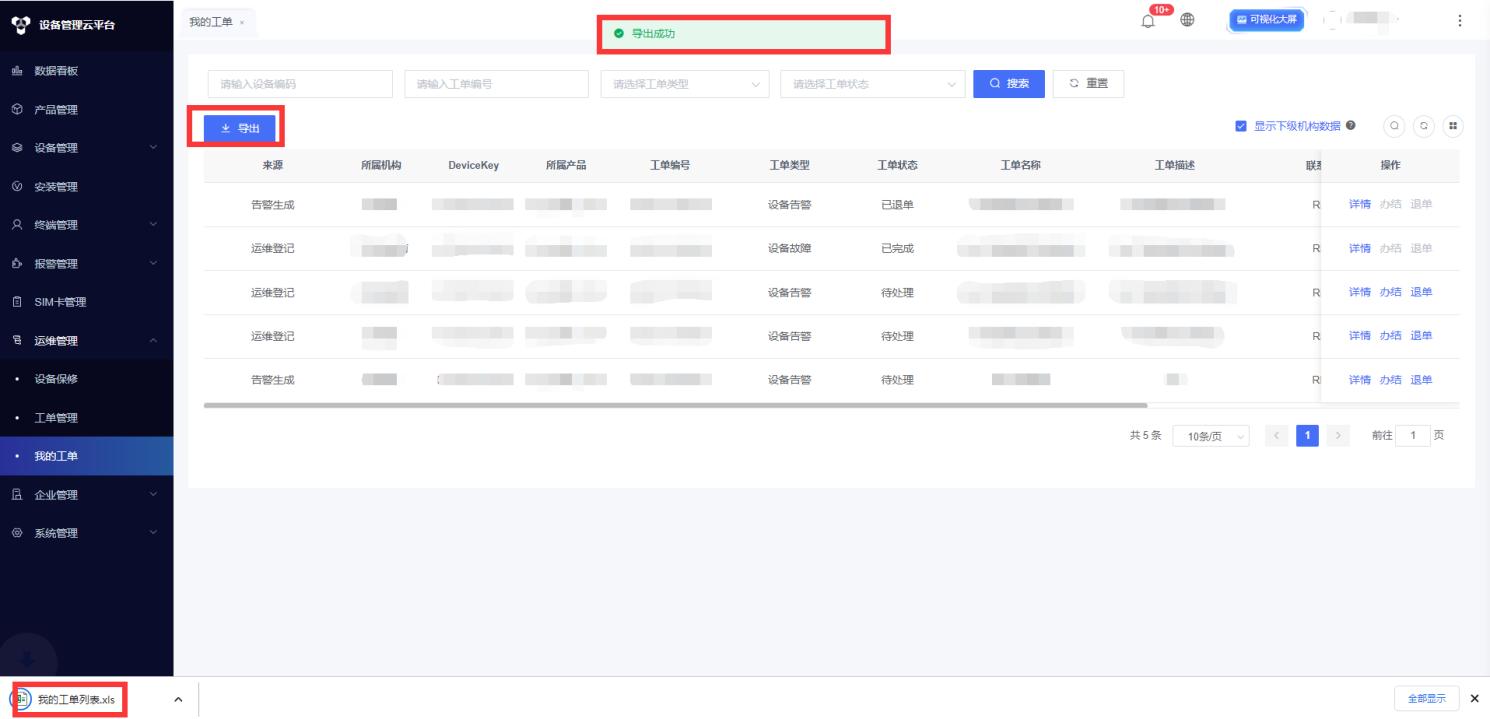This screenshot has width=1490, height=719.
Task: Expand the 系统管理 sidebar menu
Action: (x=86, y=533)
